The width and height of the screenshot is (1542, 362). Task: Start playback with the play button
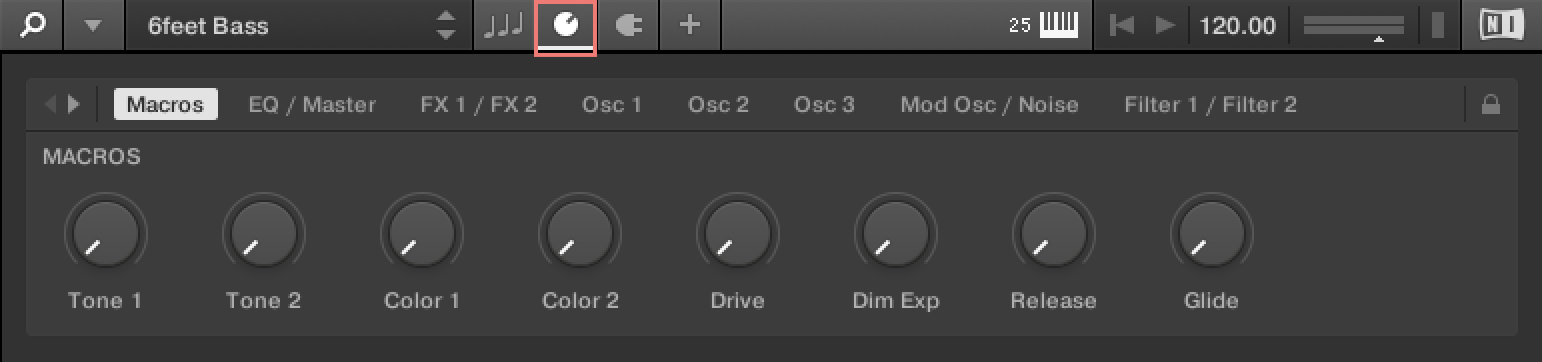point(1165,25)
